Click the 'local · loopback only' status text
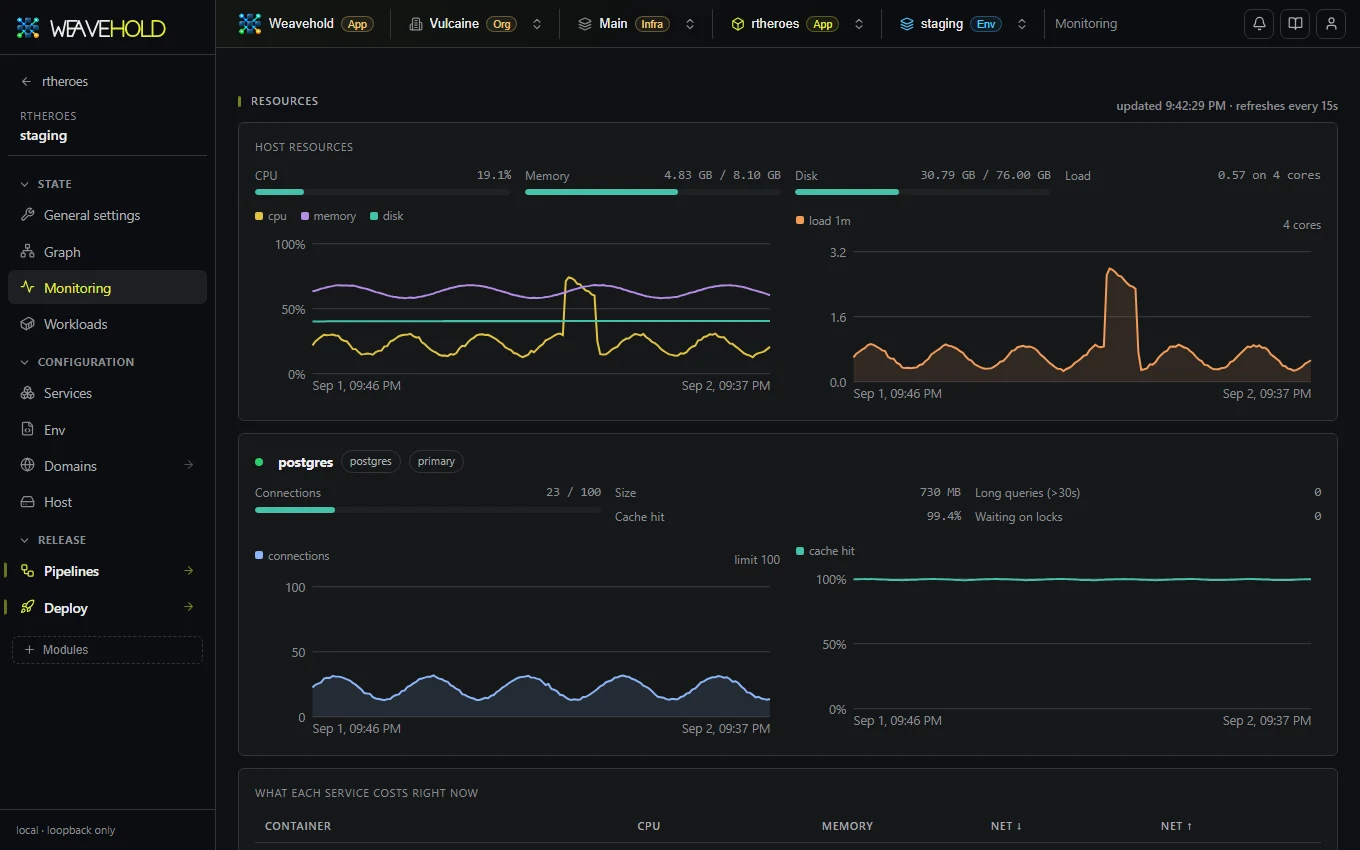The height and width of the screenshot is (850, 1360). pos(66,830)
